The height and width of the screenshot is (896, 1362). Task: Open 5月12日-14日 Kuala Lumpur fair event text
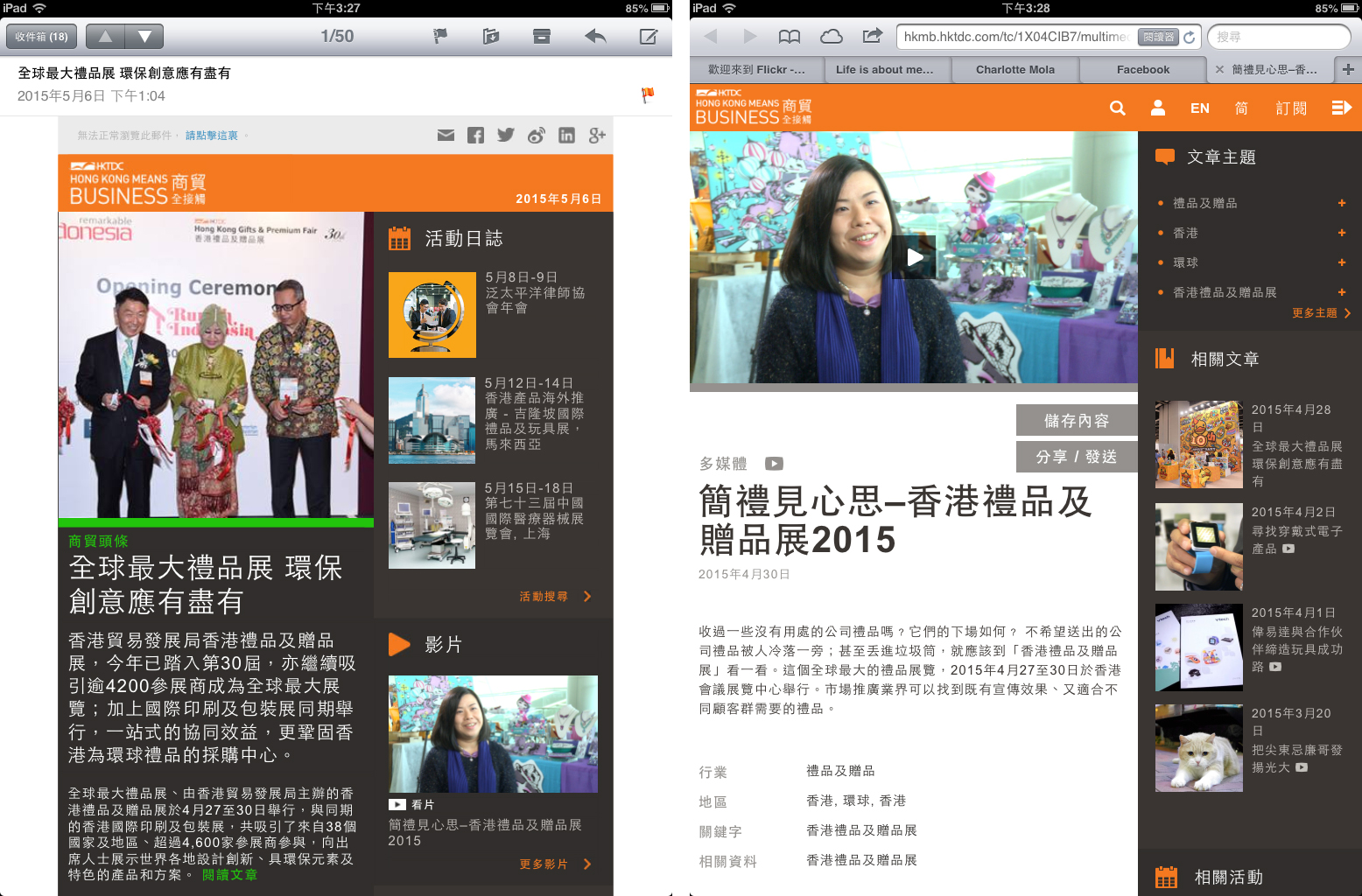pos(534,414)
